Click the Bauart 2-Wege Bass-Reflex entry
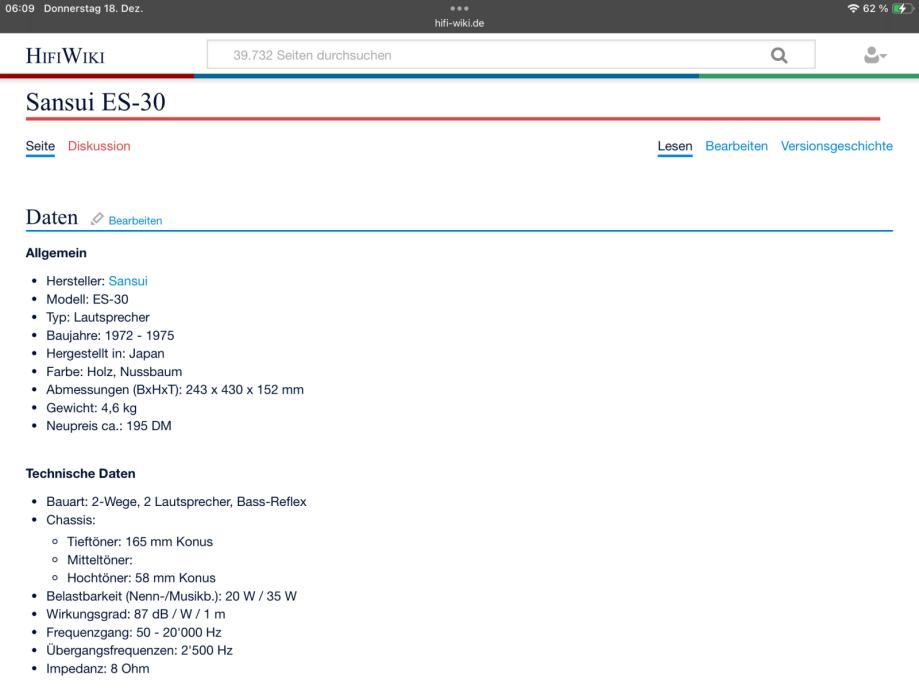The image size is (919, 690). [x=176, y=502]
